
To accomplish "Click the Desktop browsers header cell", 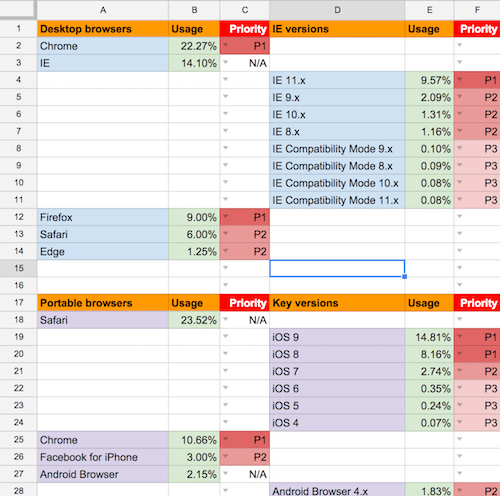I will tap(103, 29).
